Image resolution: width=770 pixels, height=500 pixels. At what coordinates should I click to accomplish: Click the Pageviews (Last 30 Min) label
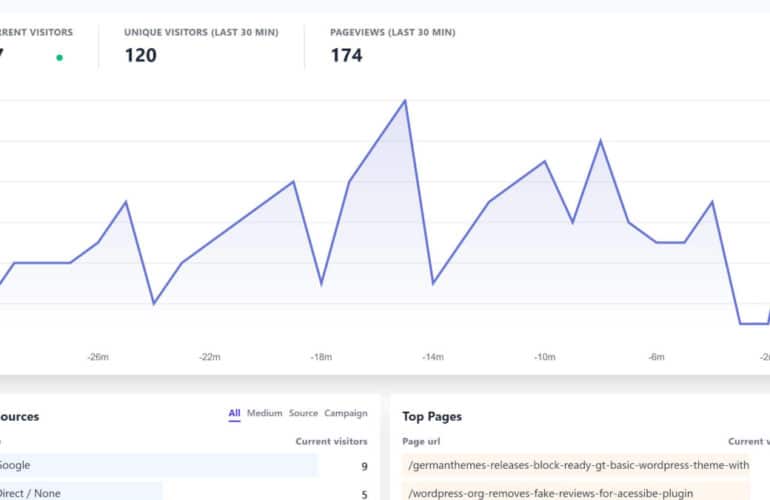[393, 32]
